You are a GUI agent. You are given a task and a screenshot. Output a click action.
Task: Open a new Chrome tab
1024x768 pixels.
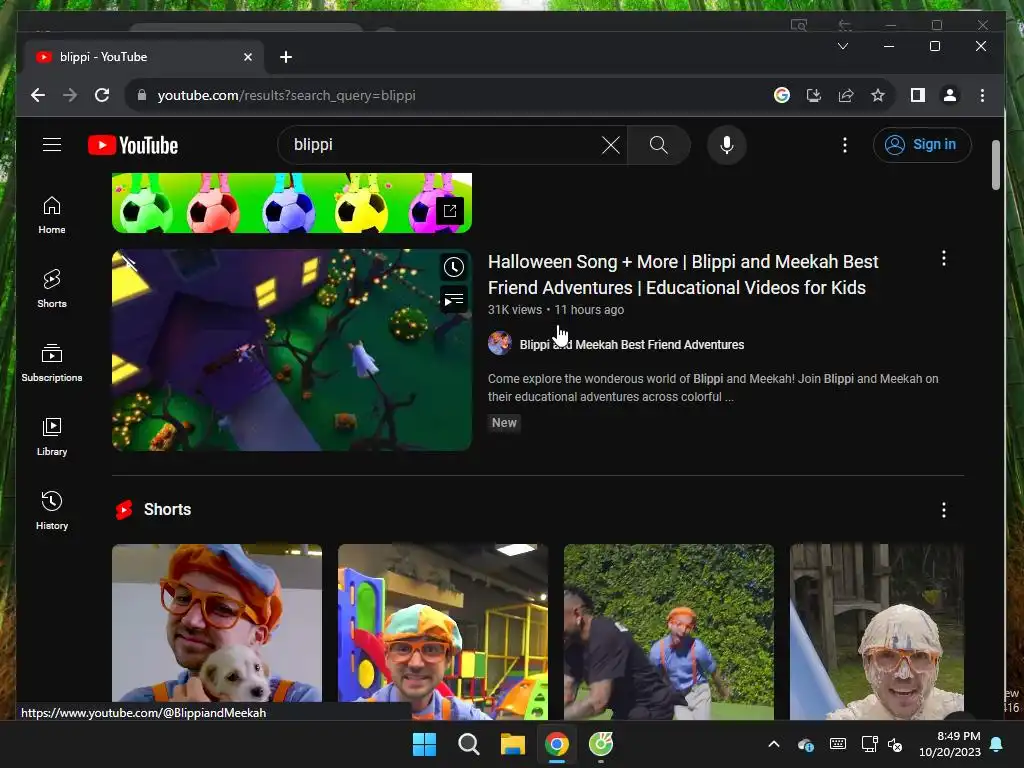[x=285, y=57]
